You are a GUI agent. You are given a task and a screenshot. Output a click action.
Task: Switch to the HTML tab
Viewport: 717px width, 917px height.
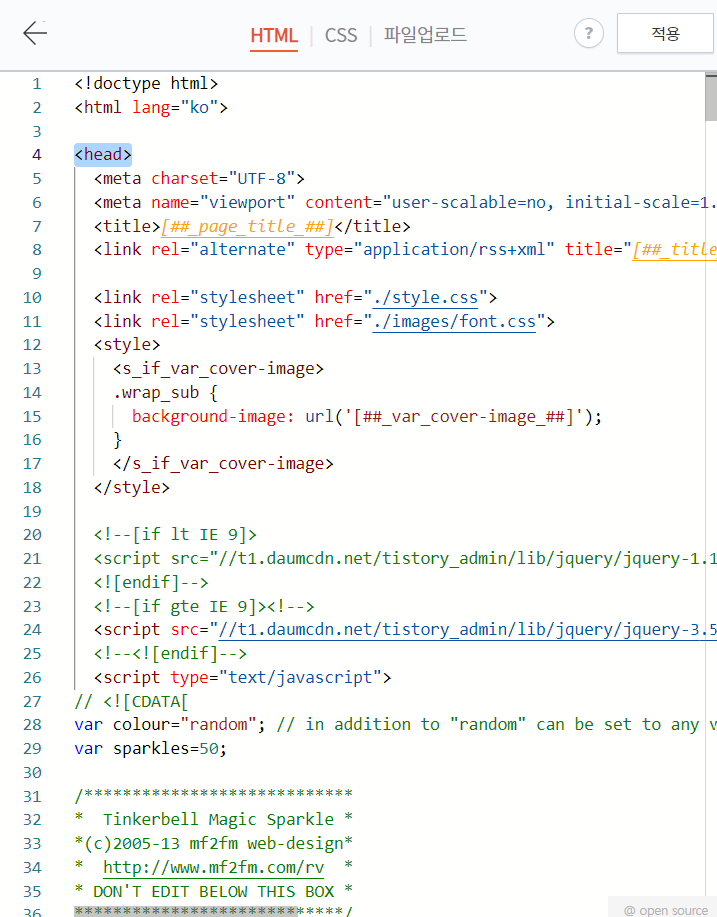tap(274, 36)
